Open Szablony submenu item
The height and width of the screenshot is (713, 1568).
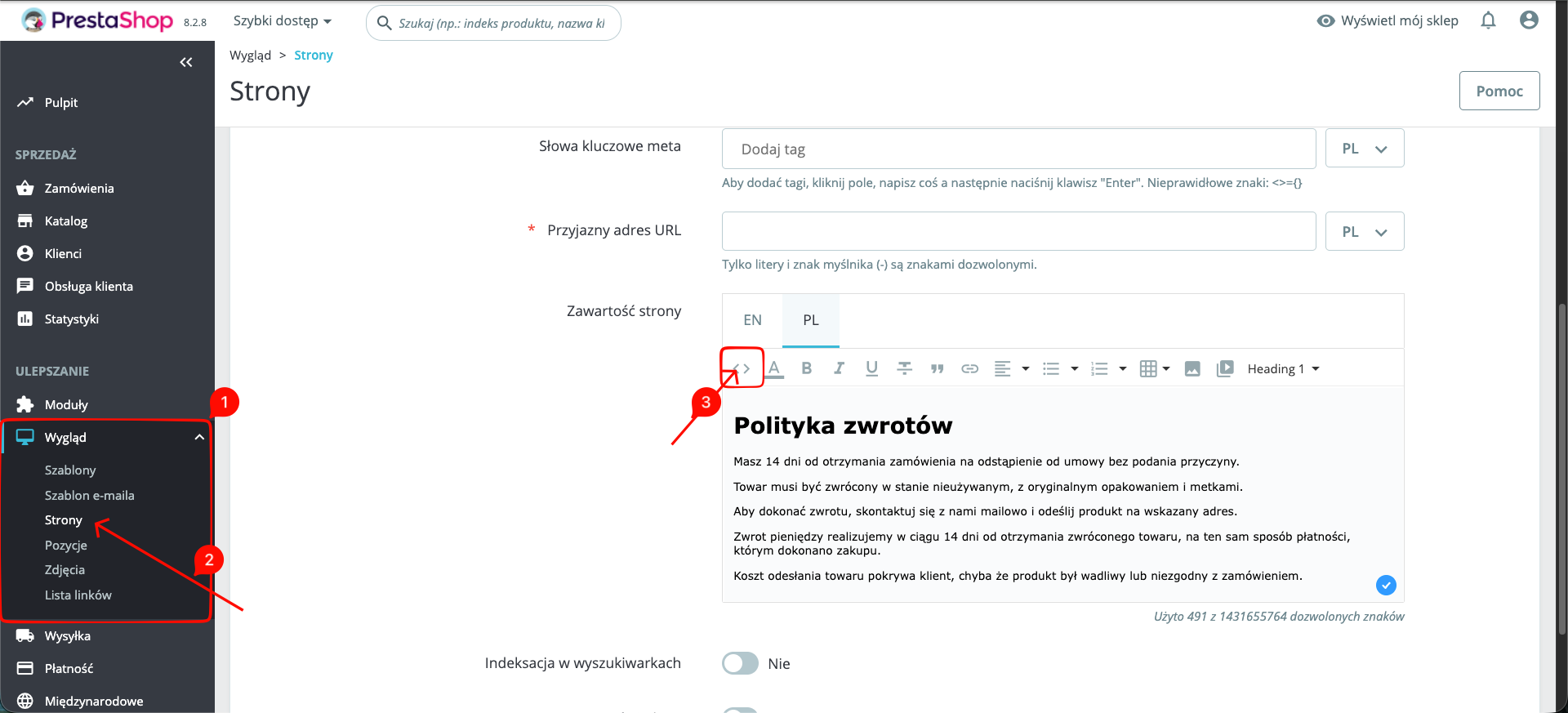coord(70,470)
